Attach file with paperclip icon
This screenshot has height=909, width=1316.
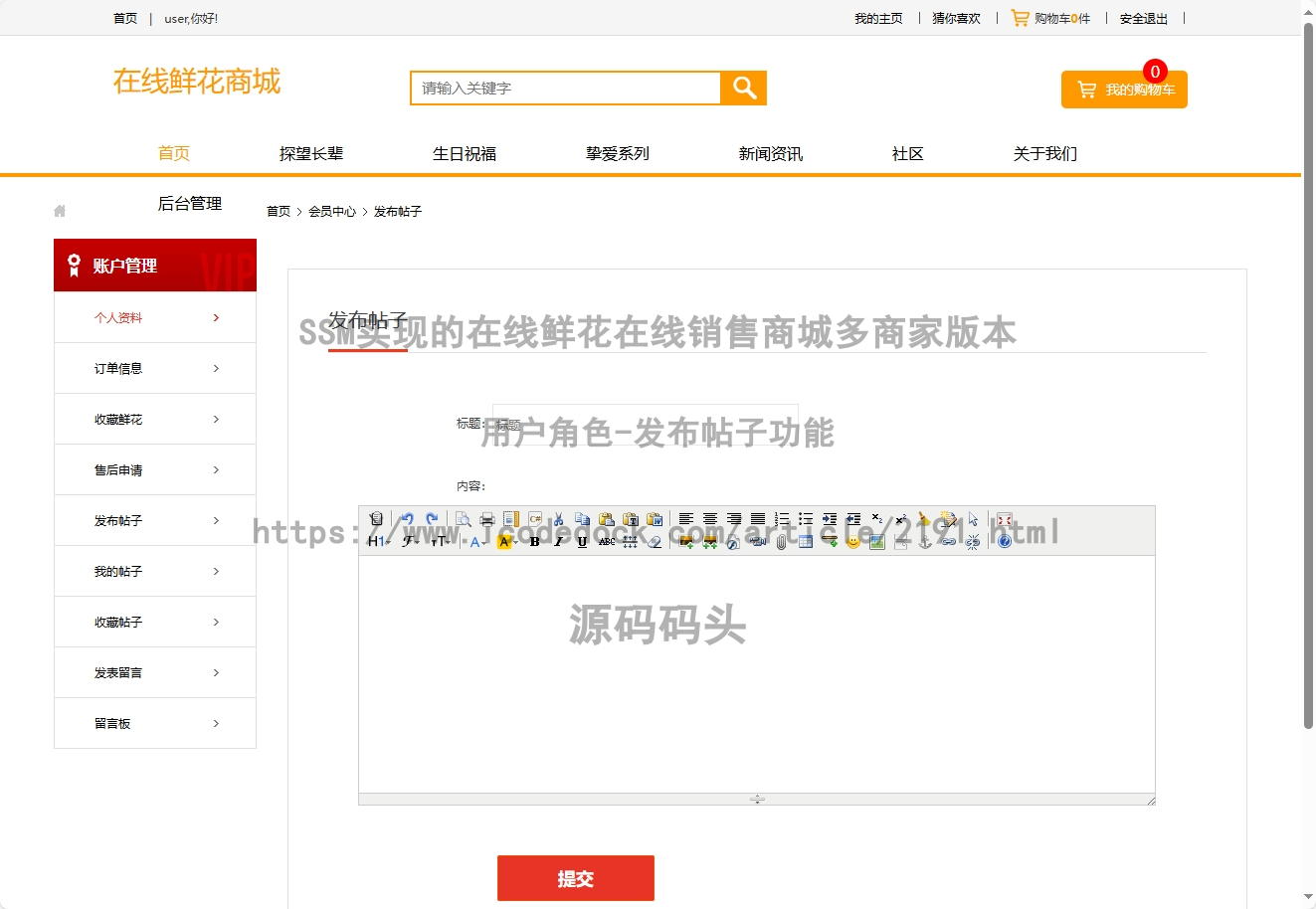(x=782, y=542)
